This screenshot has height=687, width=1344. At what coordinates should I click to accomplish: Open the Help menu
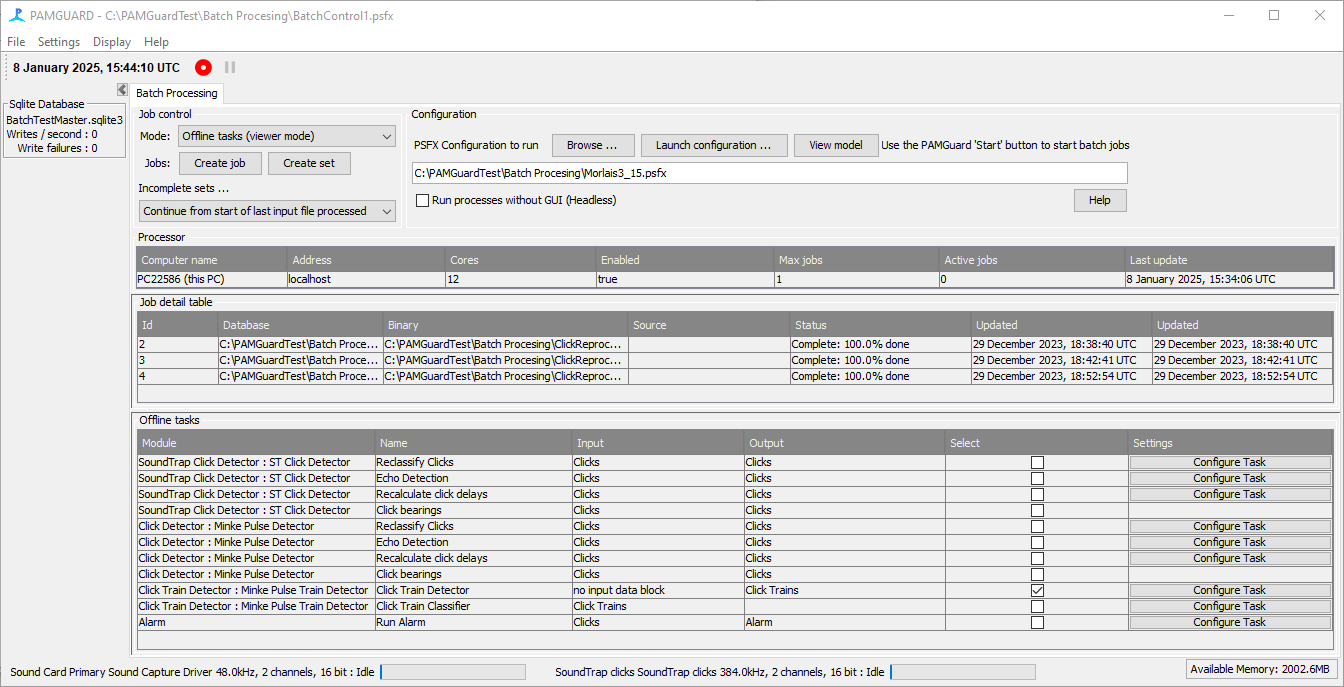click(x=156, y=42)
